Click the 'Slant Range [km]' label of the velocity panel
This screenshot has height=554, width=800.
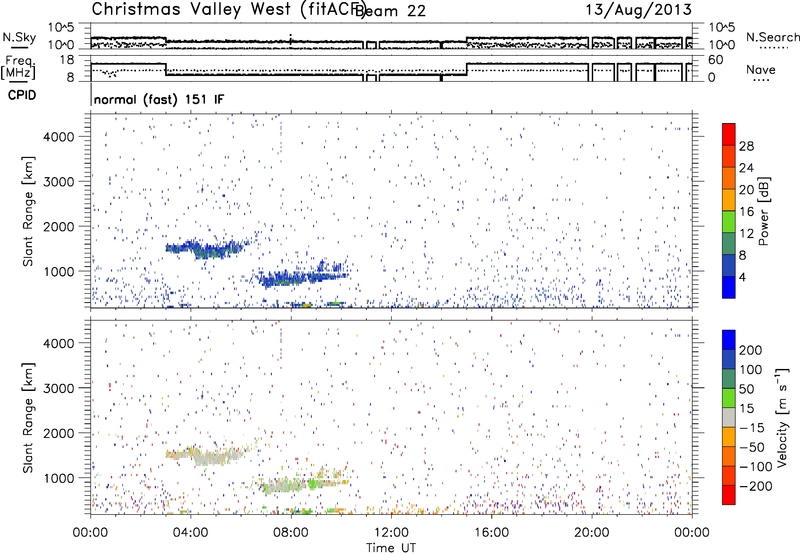[28, 417]
